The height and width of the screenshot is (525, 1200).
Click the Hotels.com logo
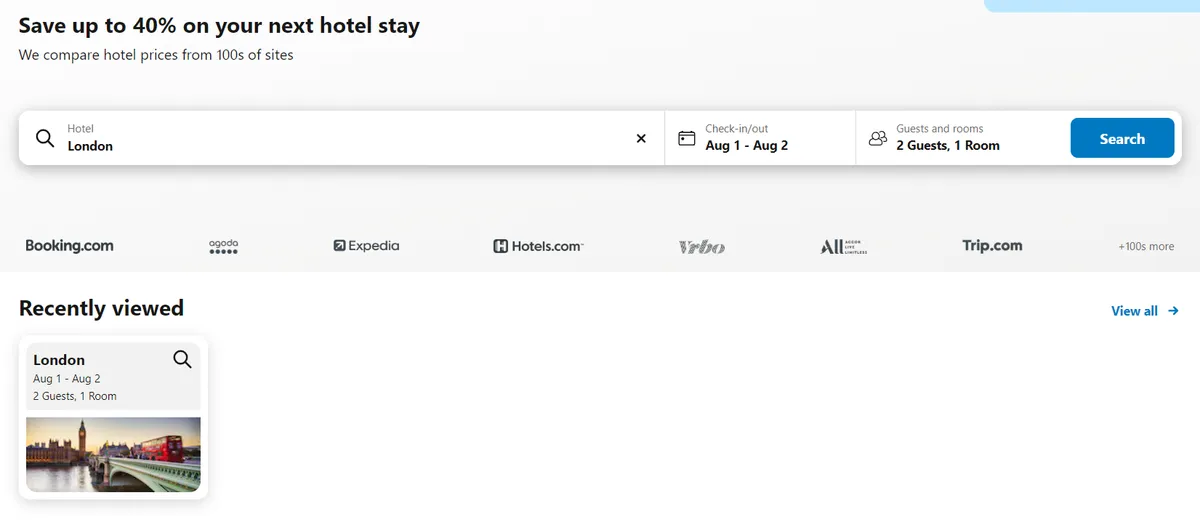(x=538, y=246)
